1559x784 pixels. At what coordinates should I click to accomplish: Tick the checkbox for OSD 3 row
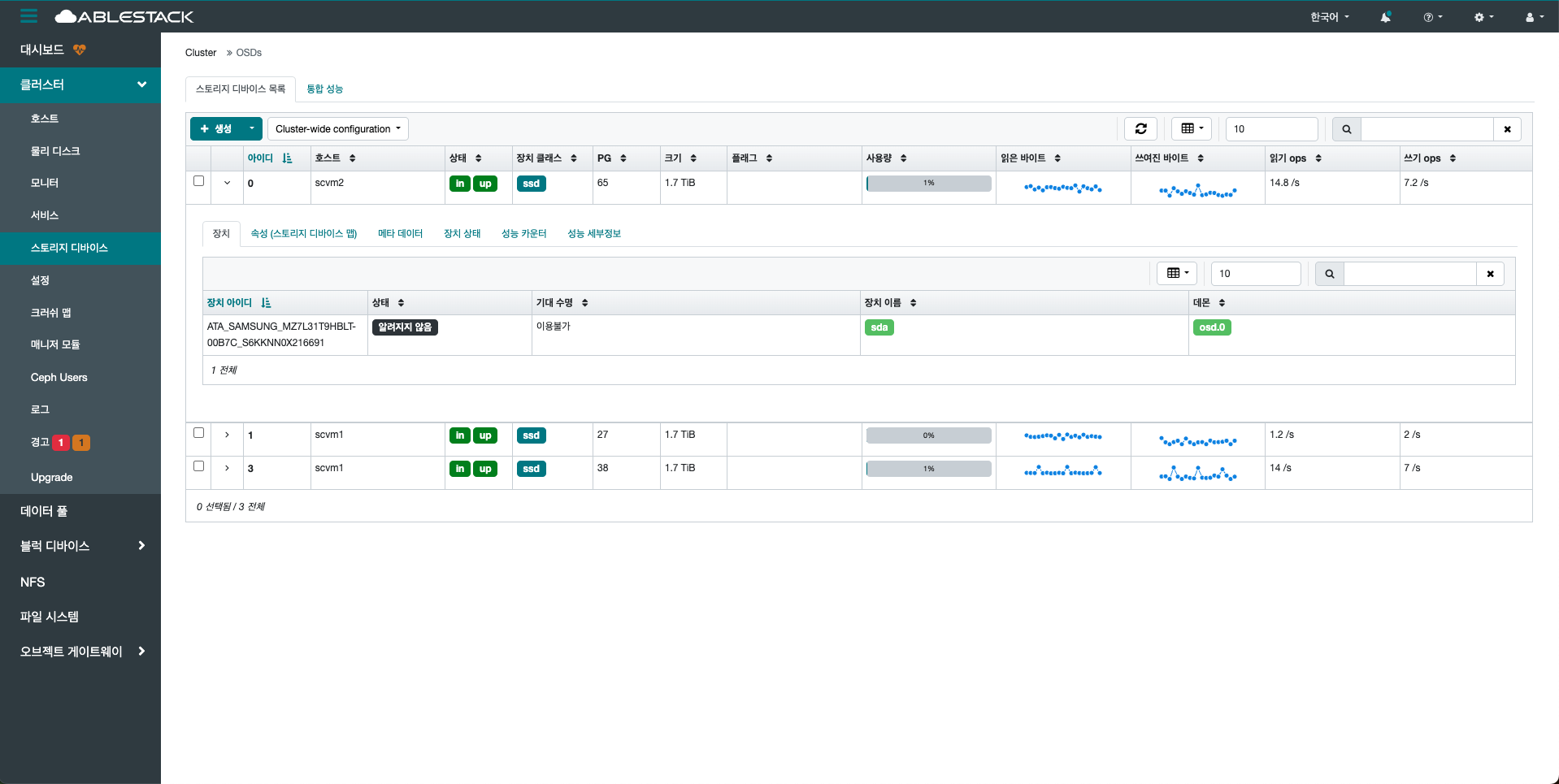(198, 466)
